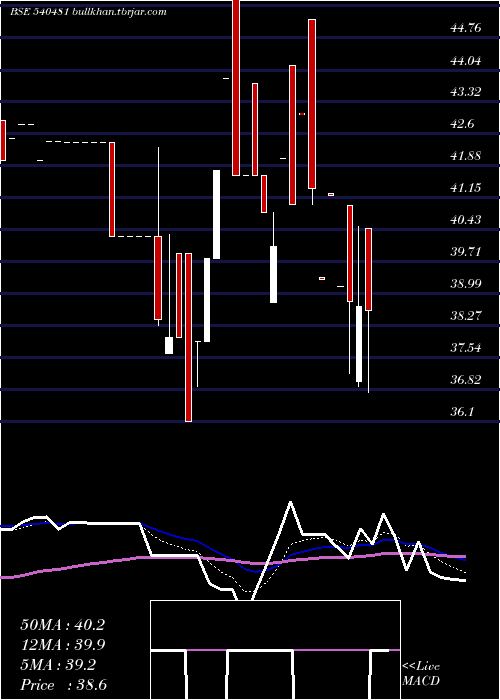
Task: Click the last red candle on the right
Action: tap(368, 269)
